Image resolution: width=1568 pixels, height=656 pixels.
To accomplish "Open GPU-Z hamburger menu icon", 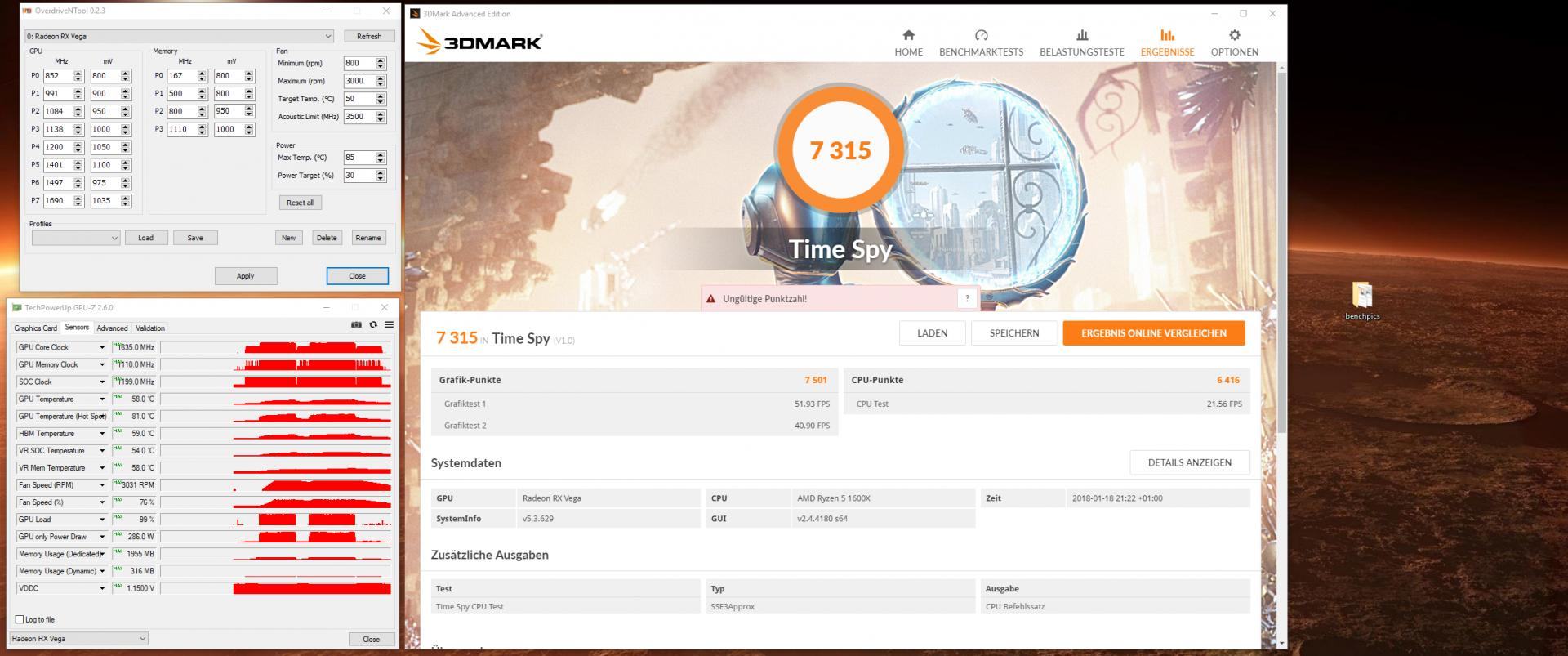I will [390, 324].
